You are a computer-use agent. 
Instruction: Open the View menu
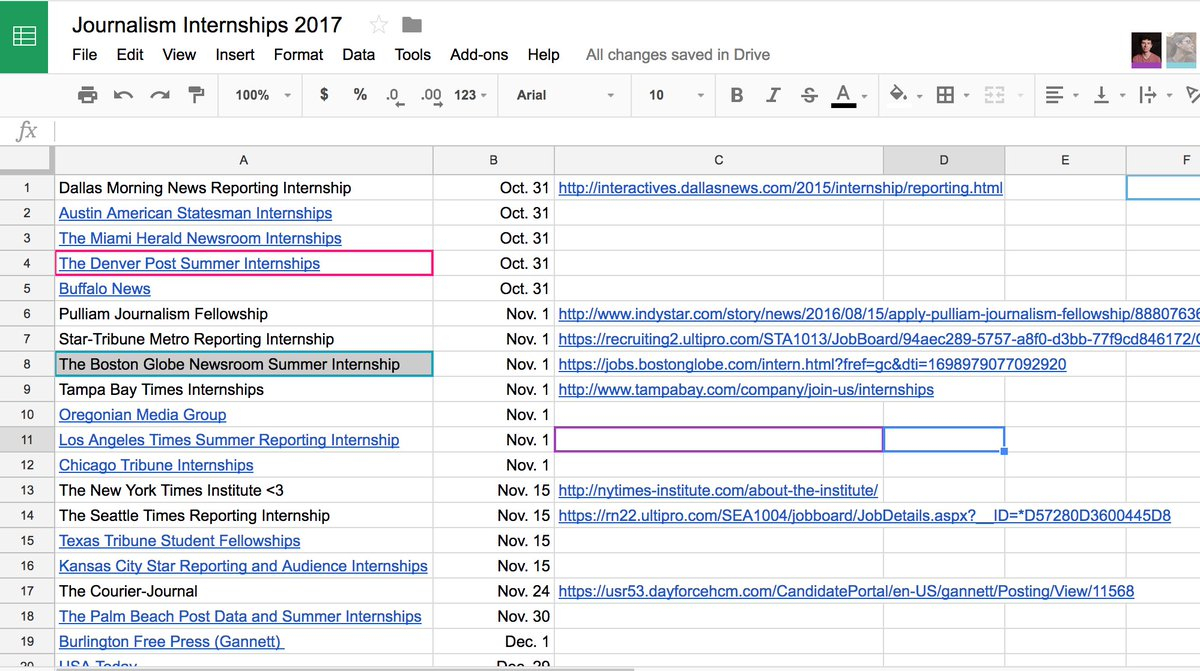pyautogui.click(x=179, y=55)
